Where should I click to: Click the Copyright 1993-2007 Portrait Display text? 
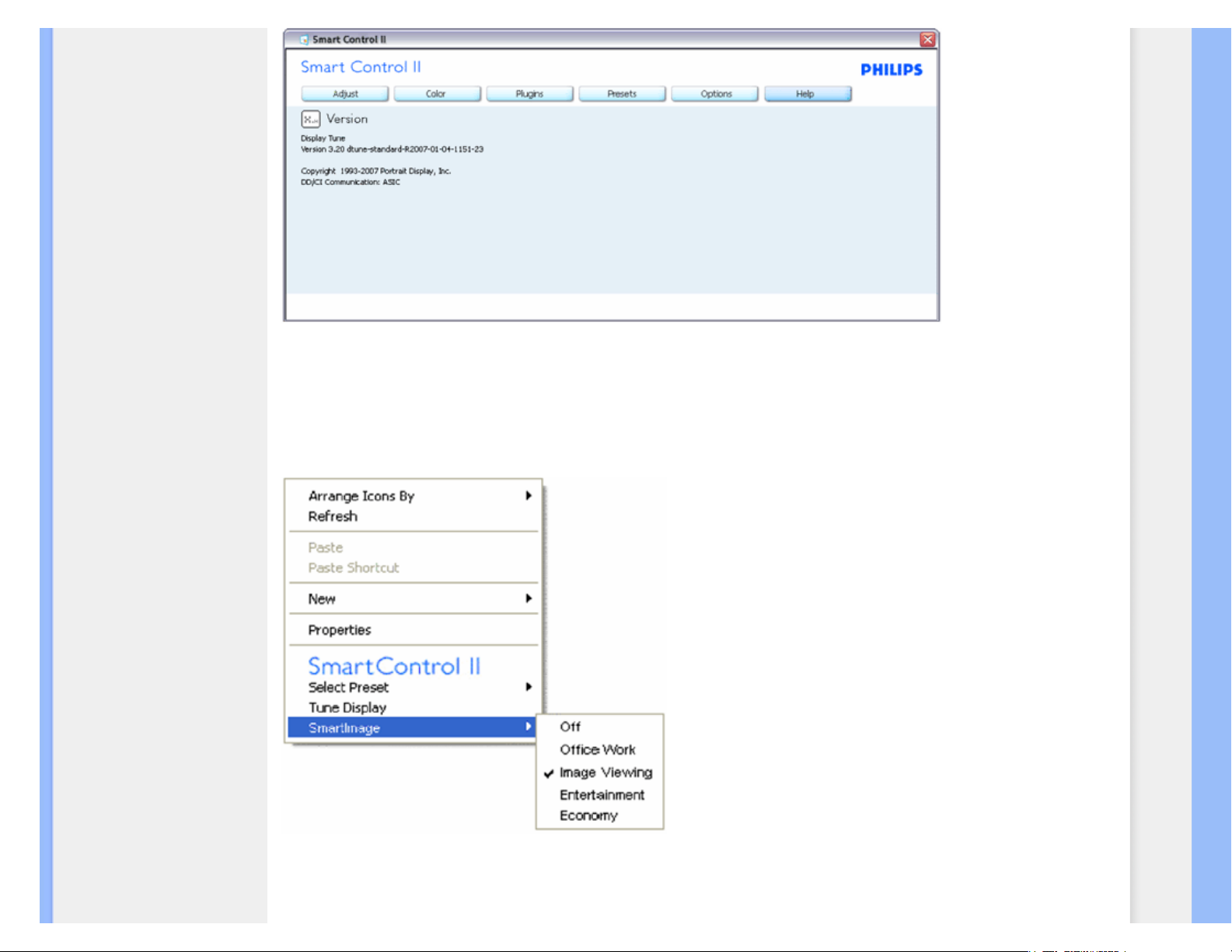coord(375,171)
